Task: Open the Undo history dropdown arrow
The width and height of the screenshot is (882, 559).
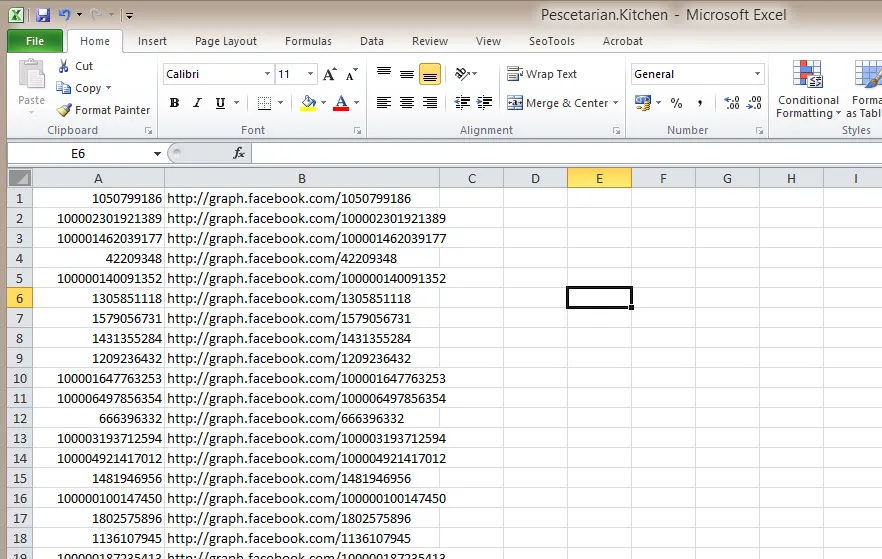Action: [x=79, y=15]
